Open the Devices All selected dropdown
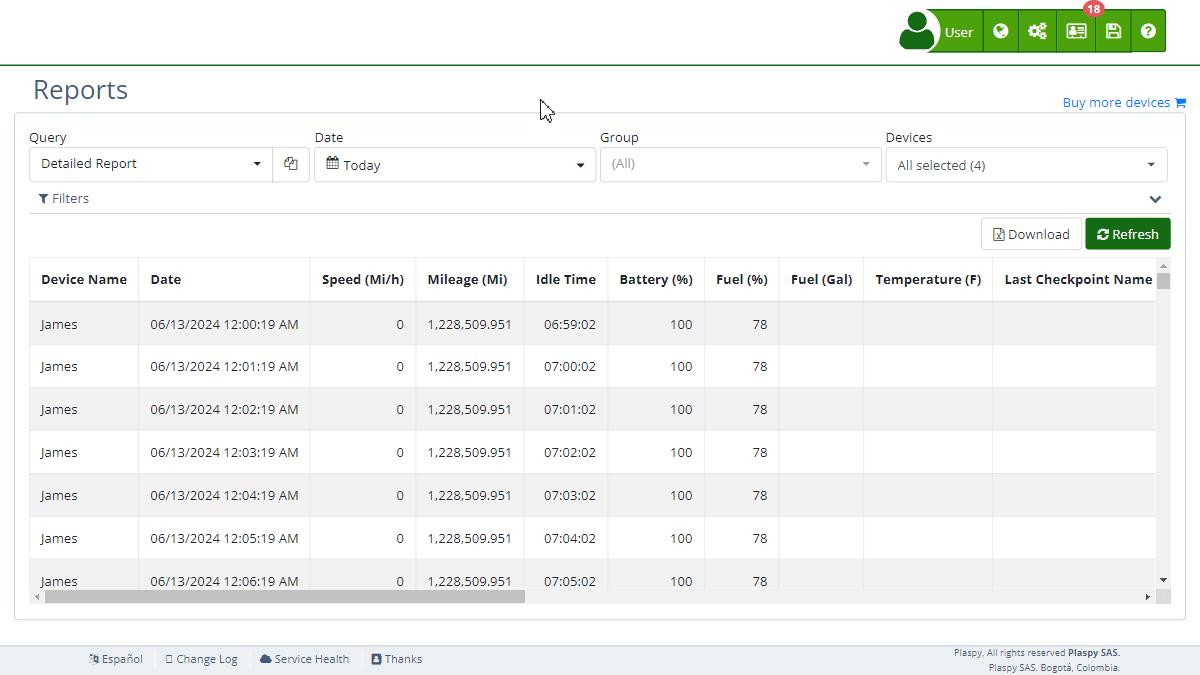1200x675 pixels. click(x=1026, y=165)
